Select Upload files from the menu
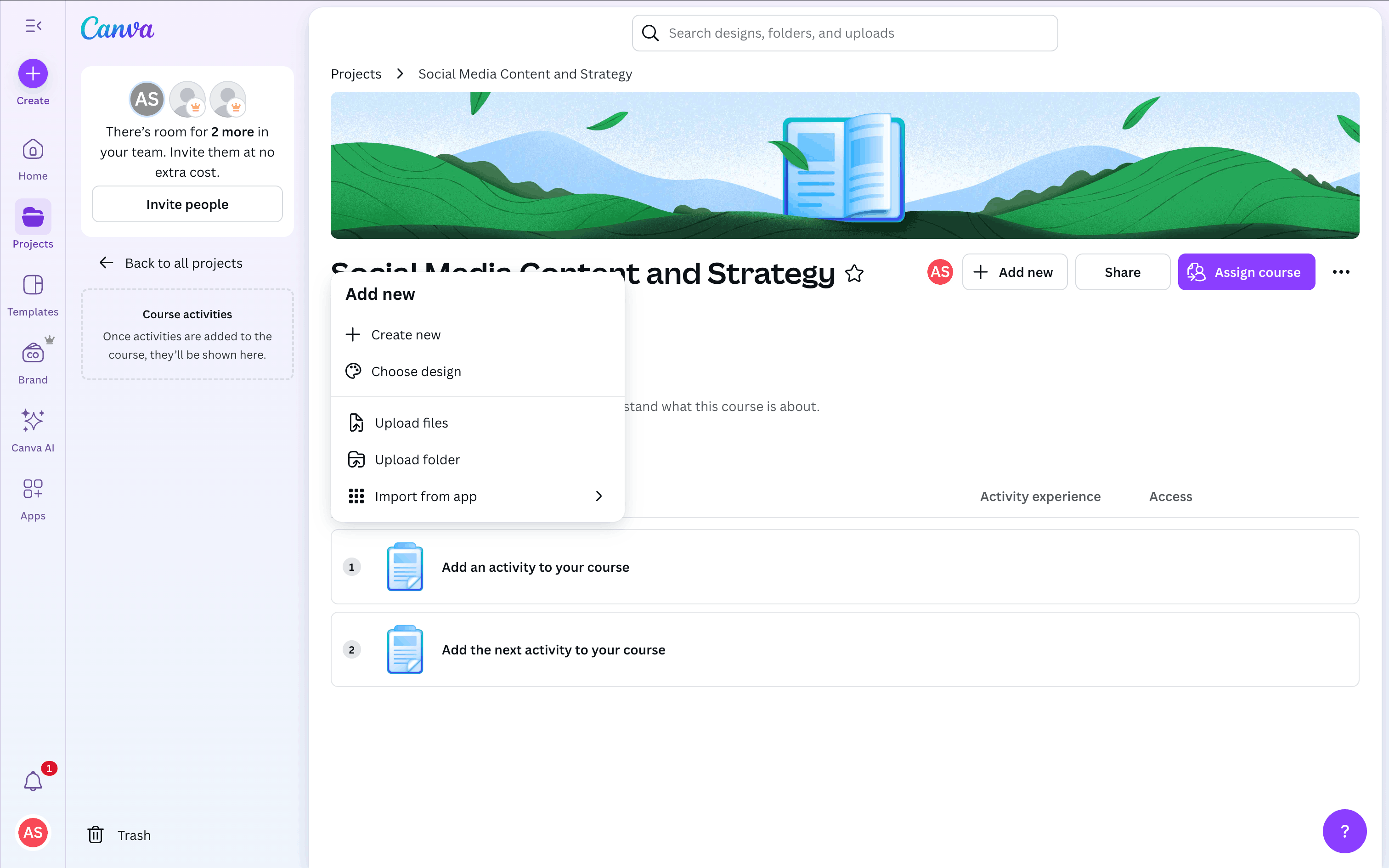Screen dimensions: 1389x868 point(411,423)
